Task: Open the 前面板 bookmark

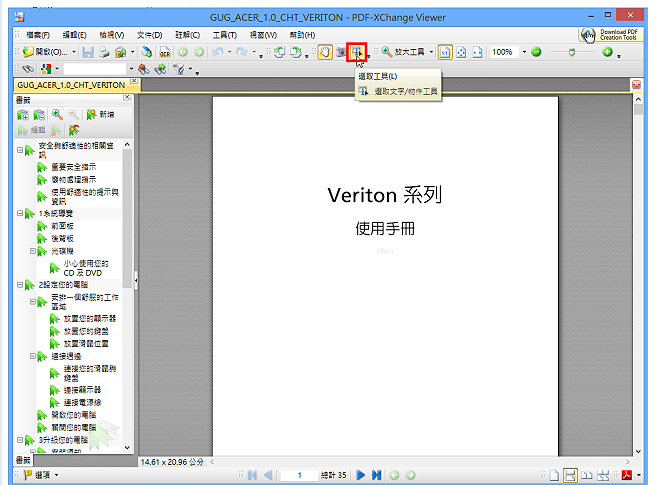Action: pyautogui.click(x=62, y=226)
